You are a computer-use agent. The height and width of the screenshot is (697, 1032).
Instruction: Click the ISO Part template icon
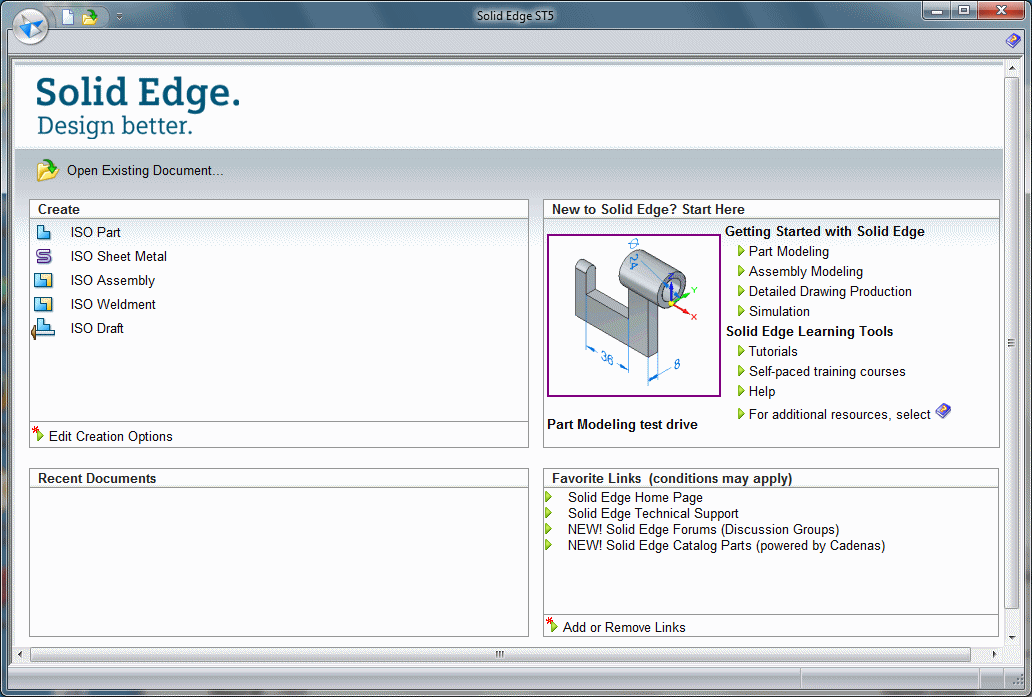click(43, 232)
